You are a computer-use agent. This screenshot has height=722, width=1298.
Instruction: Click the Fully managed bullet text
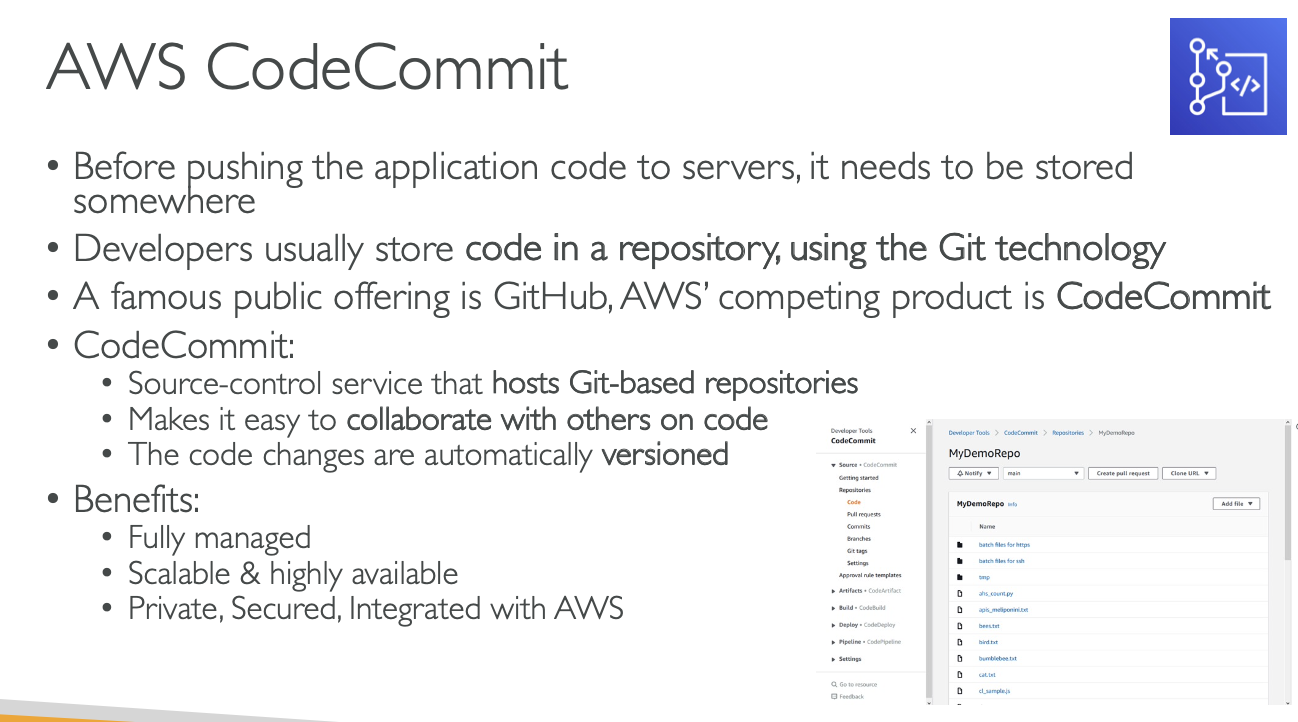[x=219, y=537]
